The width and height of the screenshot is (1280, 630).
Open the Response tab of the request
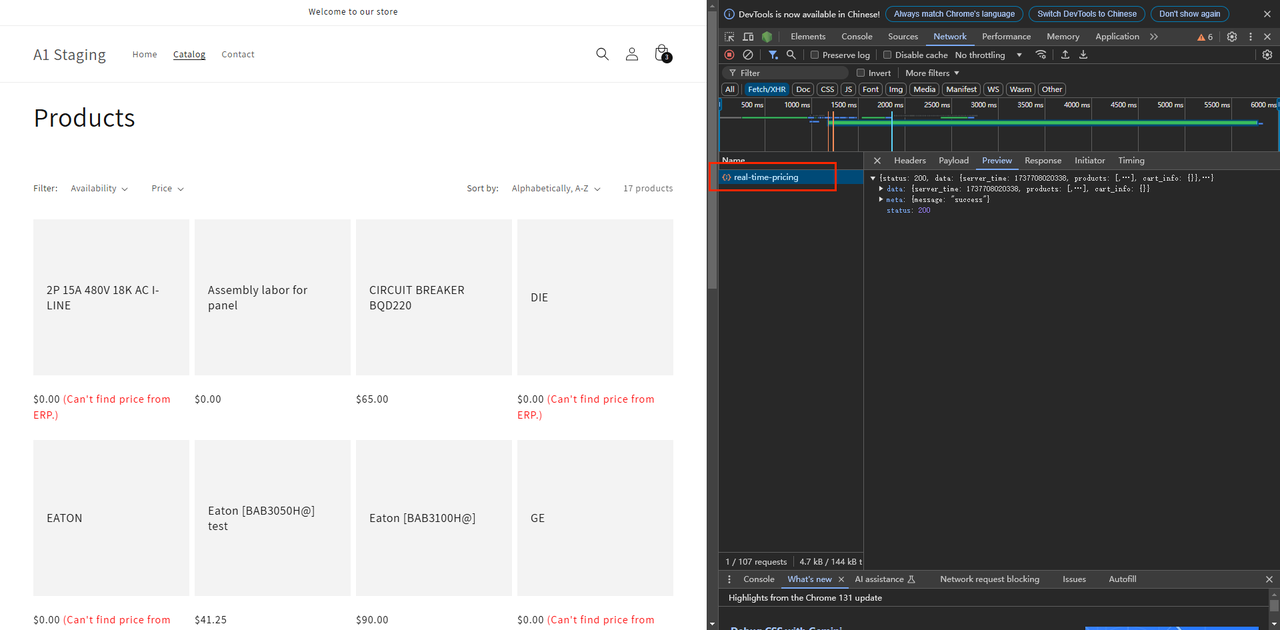[1043, 161]
